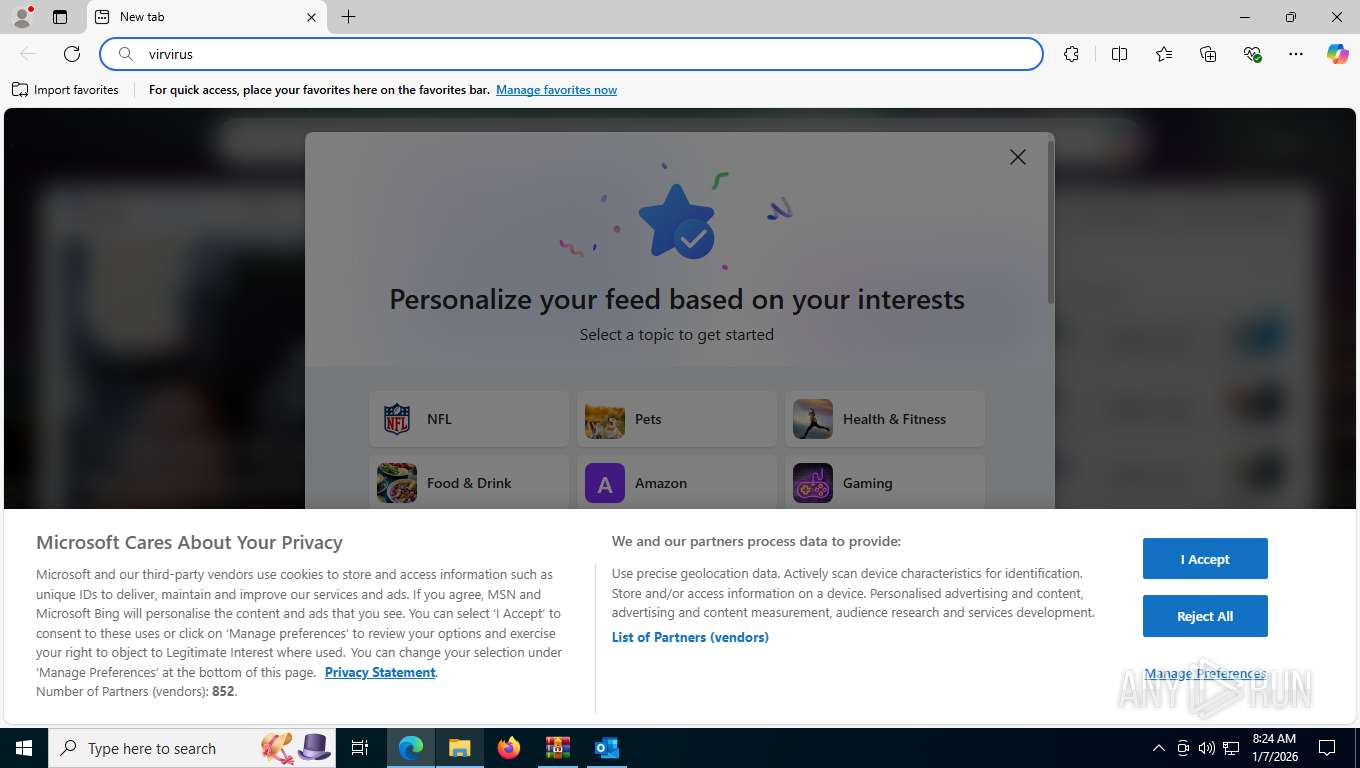Show hidden system tray icons

(x=1159, y=748)
